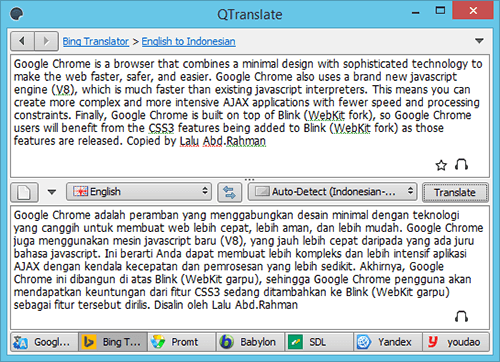Viewport: 500px width, 362px height.
Task: Click the Translate button
Action: coord(455,192)
